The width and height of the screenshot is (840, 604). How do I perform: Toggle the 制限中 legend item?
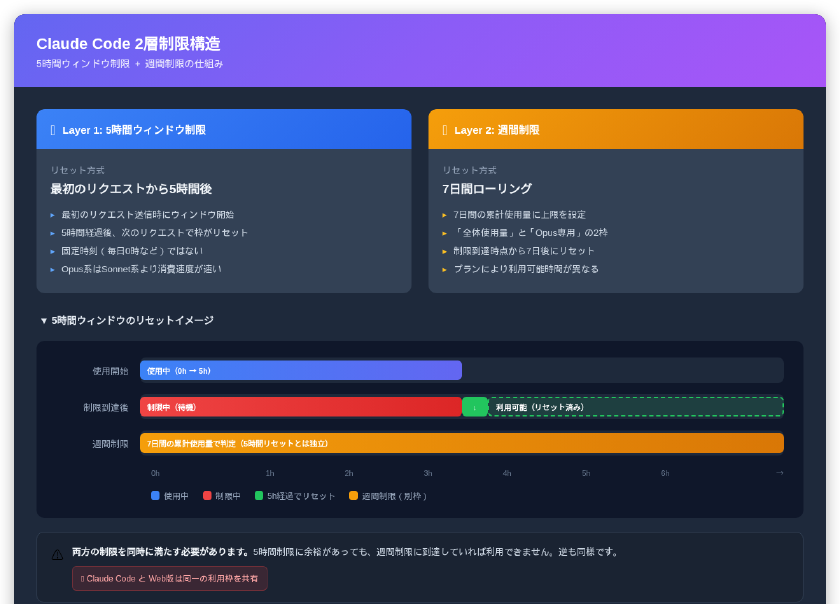tap(224, 496)
